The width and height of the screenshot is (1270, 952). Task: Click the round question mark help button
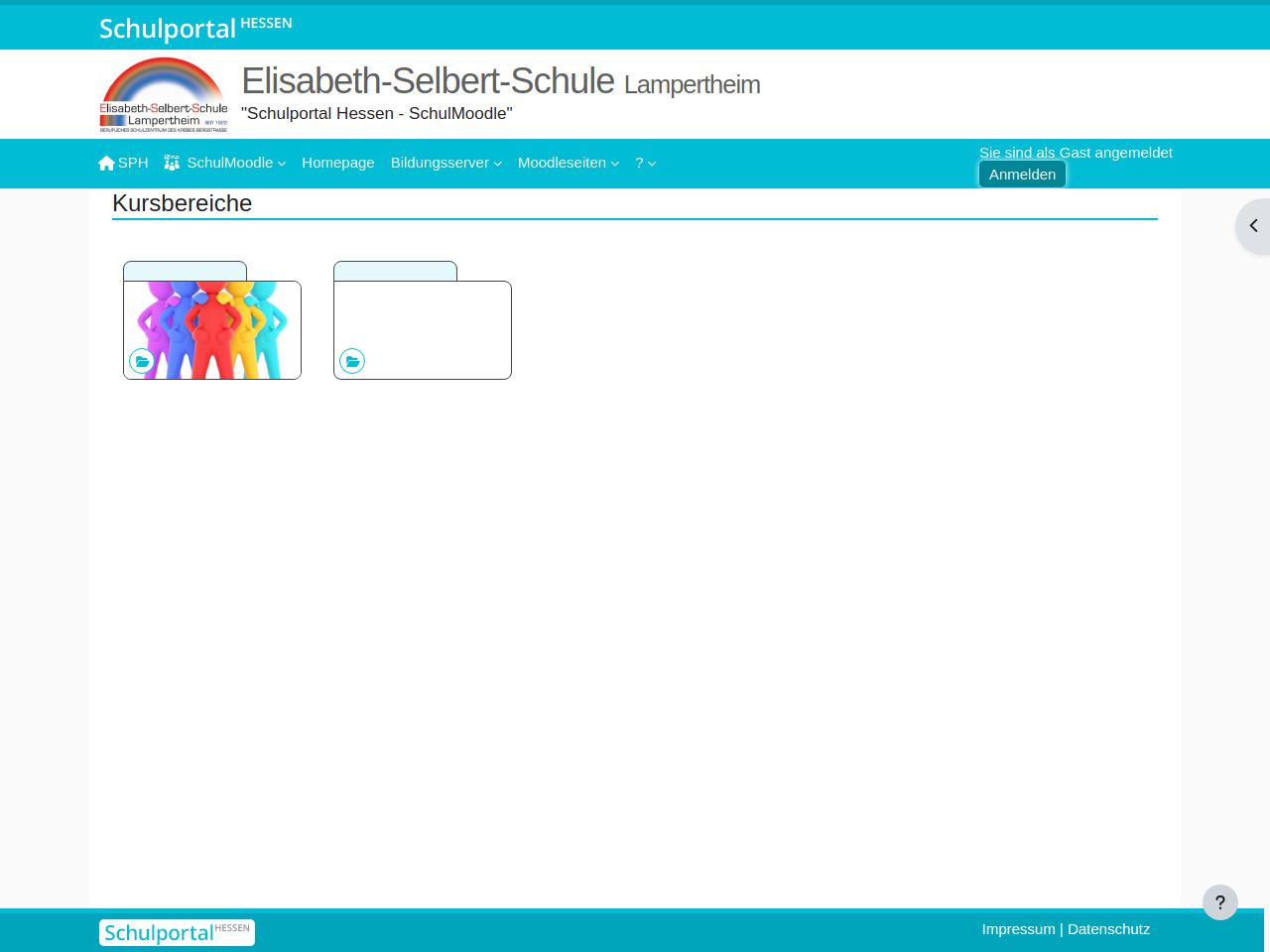[1219, 902]
